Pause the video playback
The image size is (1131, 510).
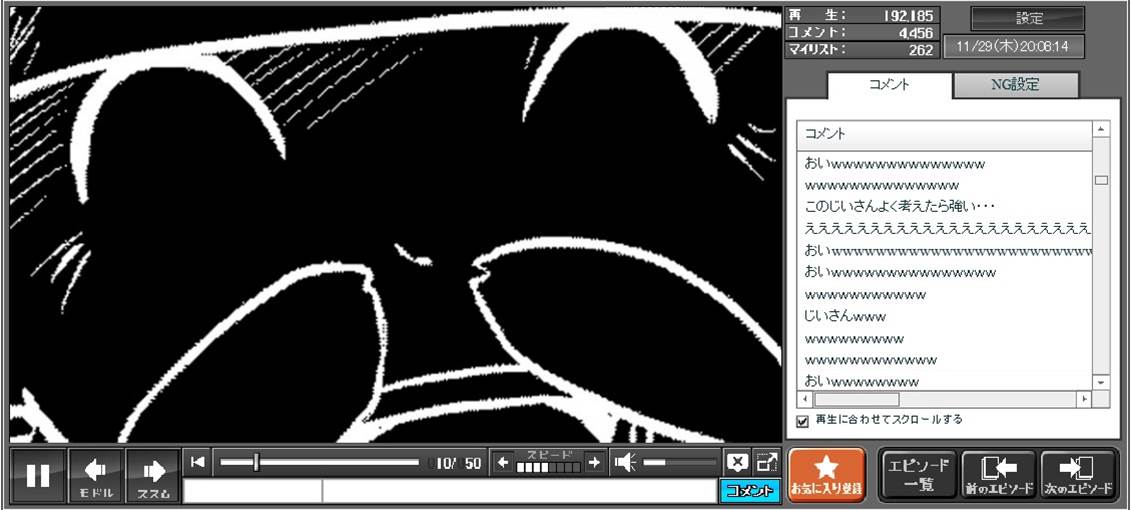pyautogui.click(x=38, y=476)
